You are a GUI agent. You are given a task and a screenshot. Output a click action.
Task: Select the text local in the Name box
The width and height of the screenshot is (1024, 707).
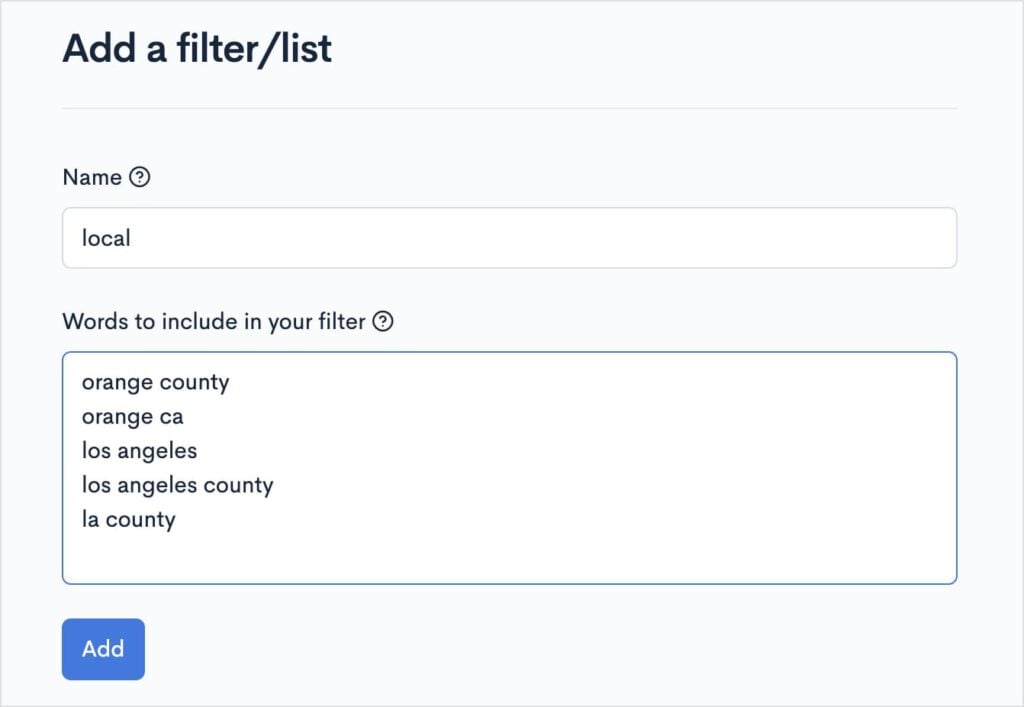coord(105,237)
